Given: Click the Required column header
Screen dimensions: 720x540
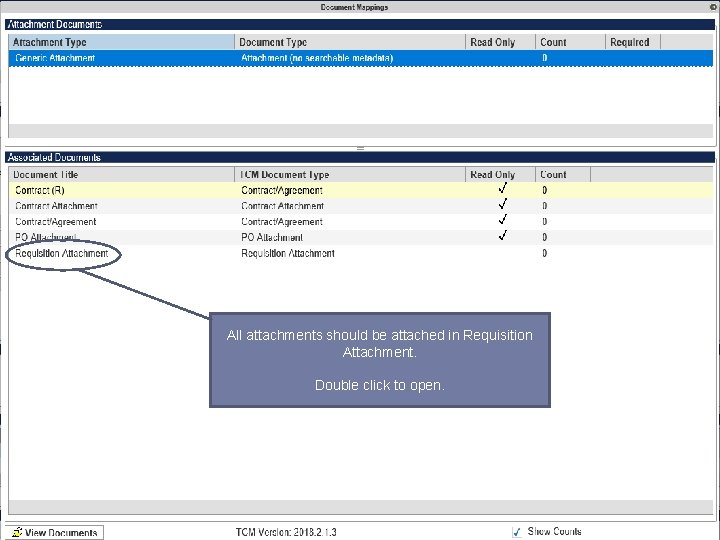Looking at the screenshot, I should point(633,42).
